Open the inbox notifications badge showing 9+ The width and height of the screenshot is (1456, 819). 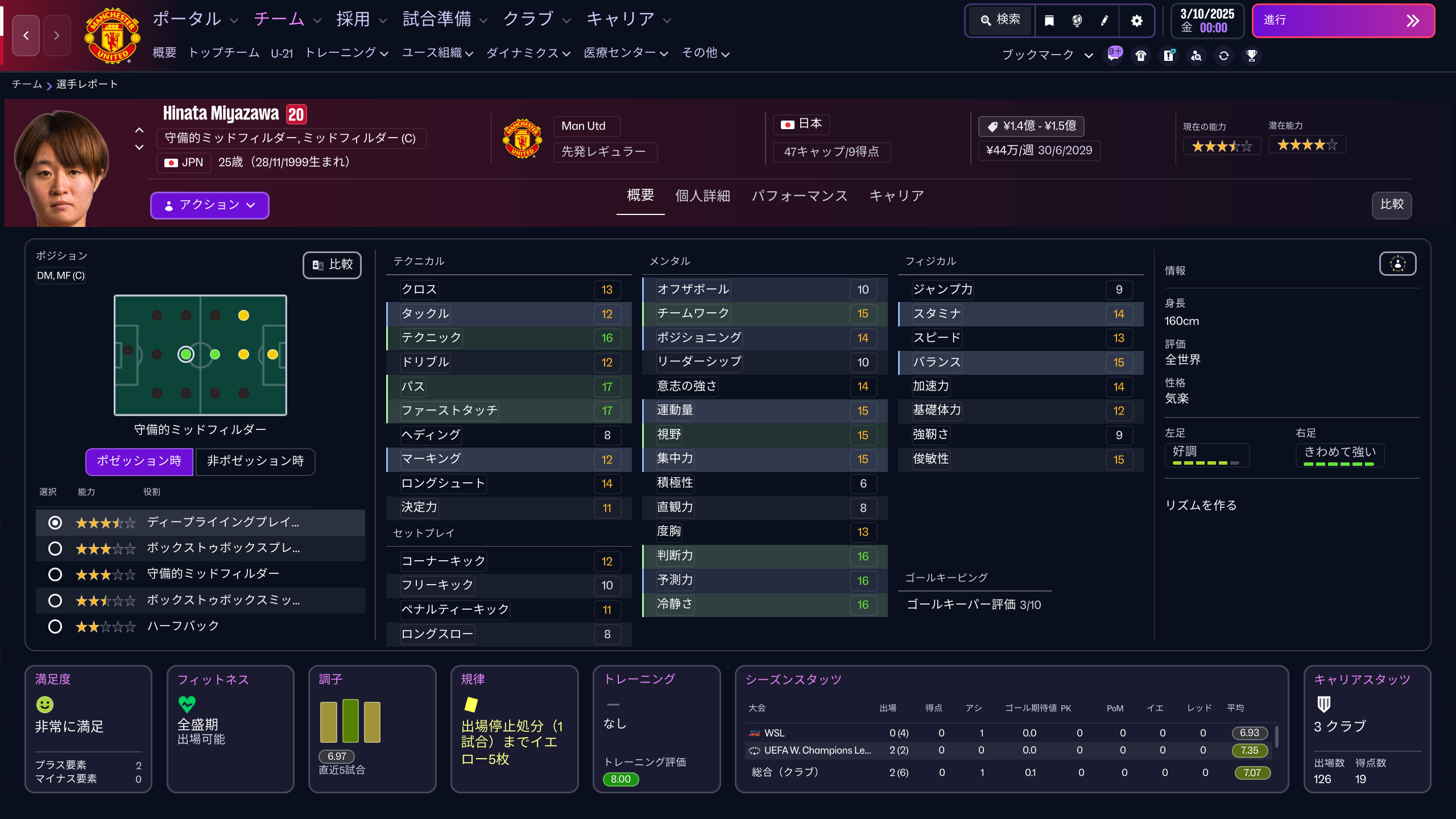click(x=1114, y=55)
